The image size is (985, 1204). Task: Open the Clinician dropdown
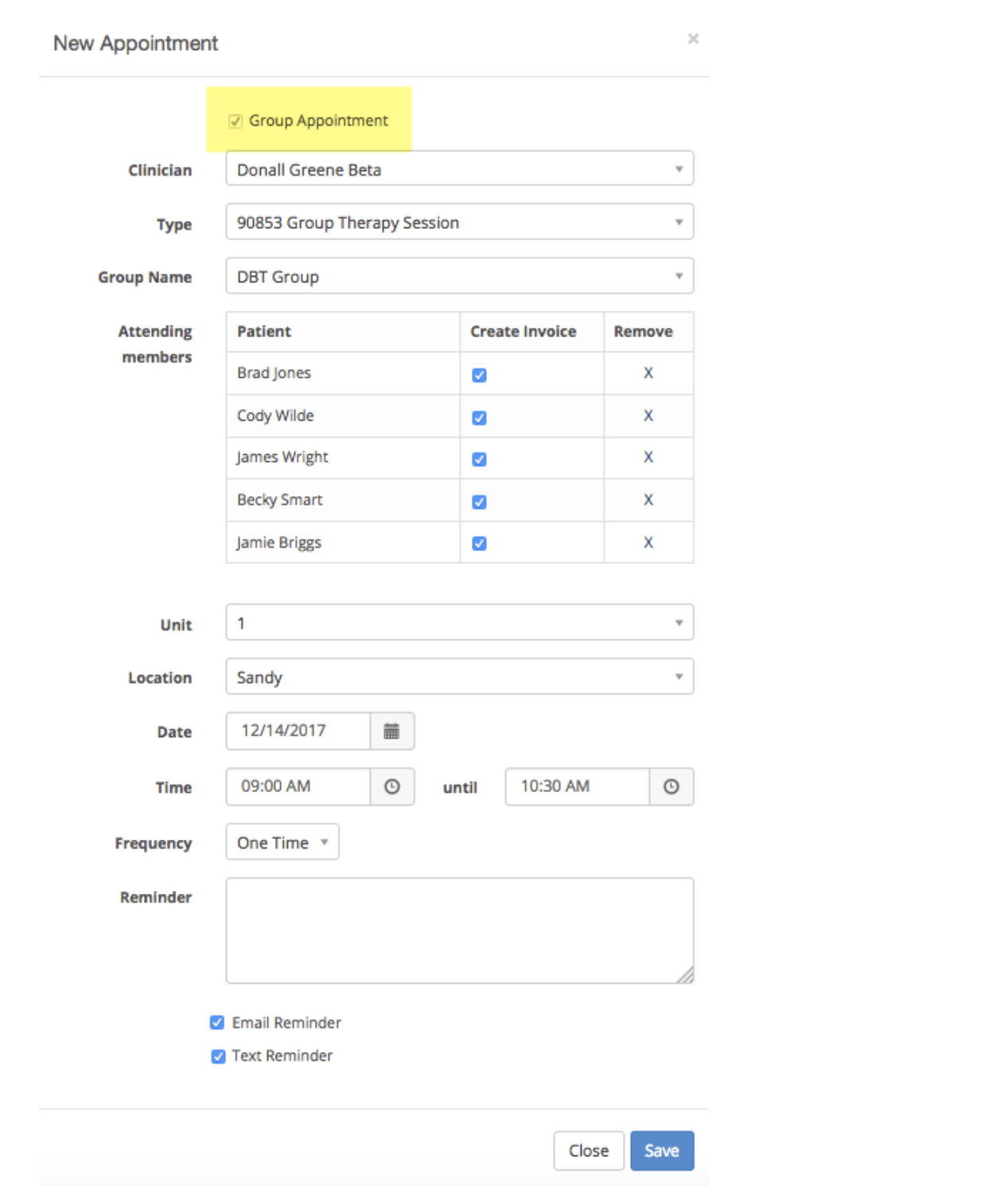[460, 169]
